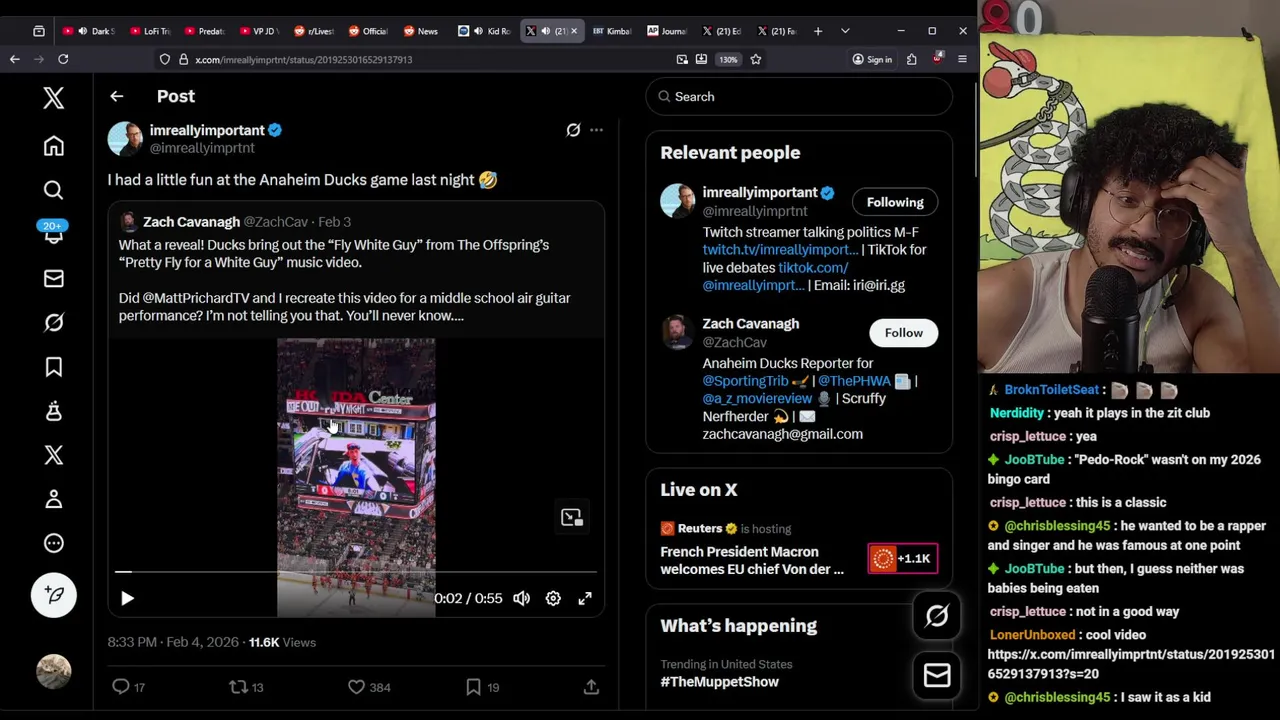Open account avatar at sidebar bottom
The width and height of the screenshot is (1280, 720).
[54, 671]
